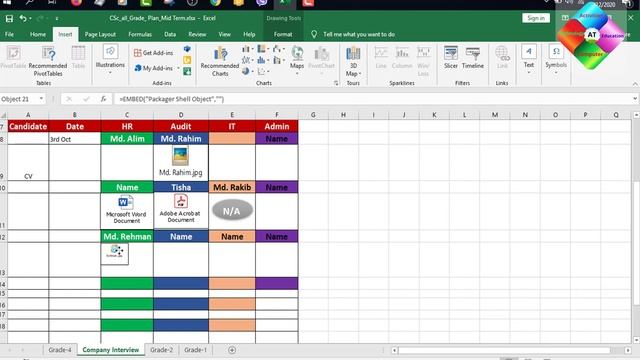The image size is (640, 360).
Task: Switch to the Grade-1 sheet
Action: 195,350
